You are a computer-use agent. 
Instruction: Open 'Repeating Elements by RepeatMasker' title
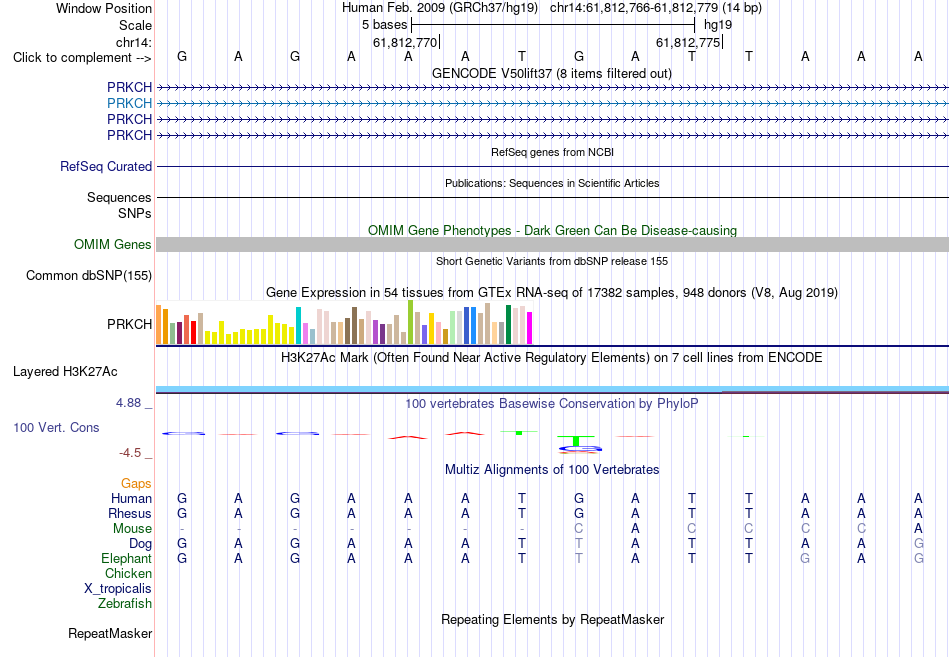click(553, 619)
